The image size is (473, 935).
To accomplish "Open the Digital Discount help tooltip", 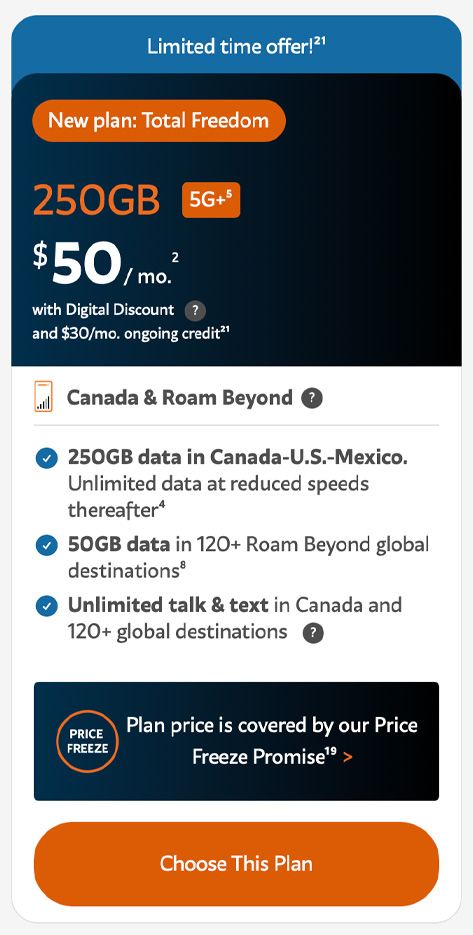I will click(195, 311).
